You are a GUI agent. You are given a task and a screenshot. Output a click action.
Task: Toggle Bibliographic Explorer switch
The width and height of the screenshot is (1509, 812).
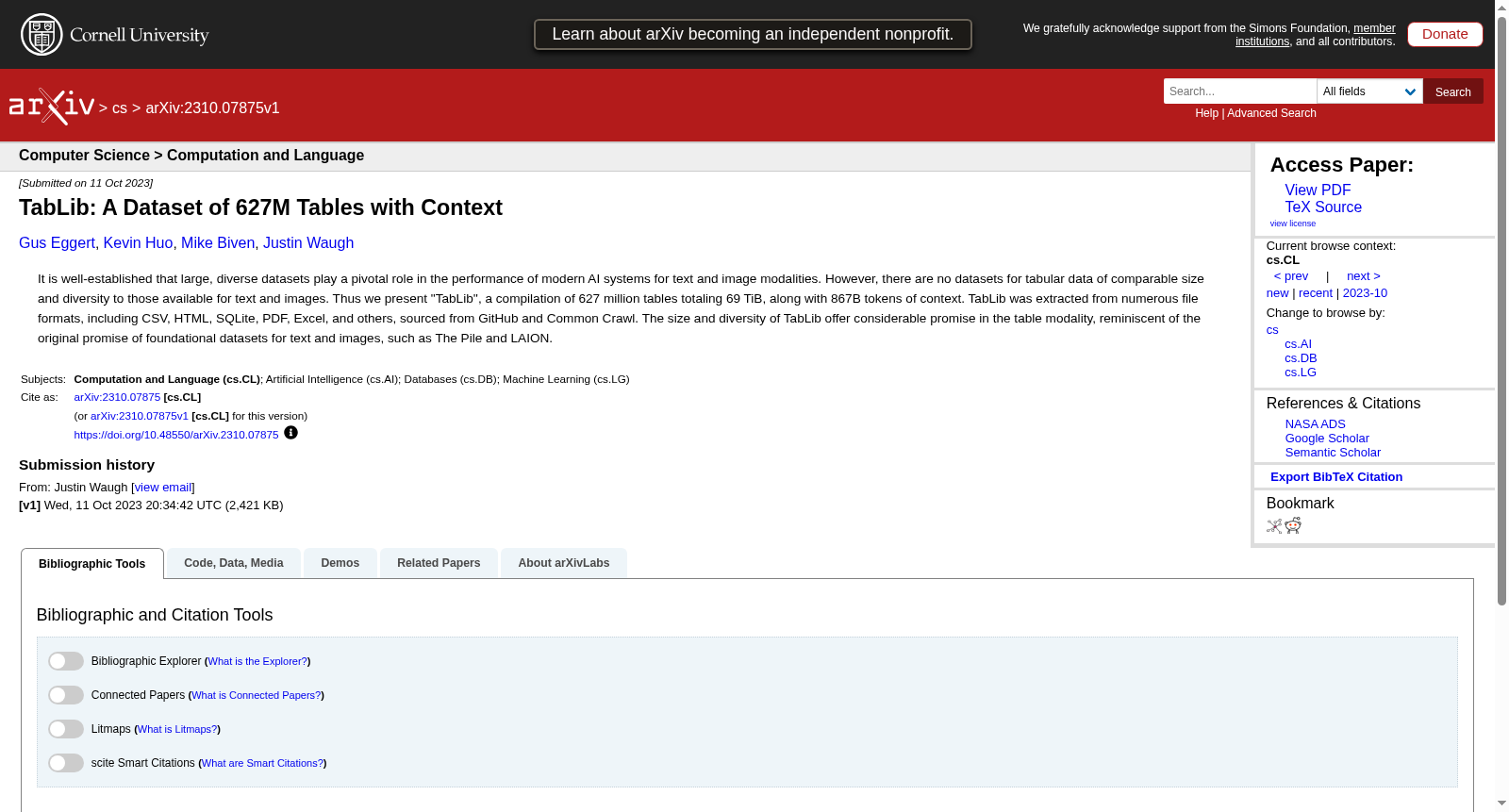66,661
